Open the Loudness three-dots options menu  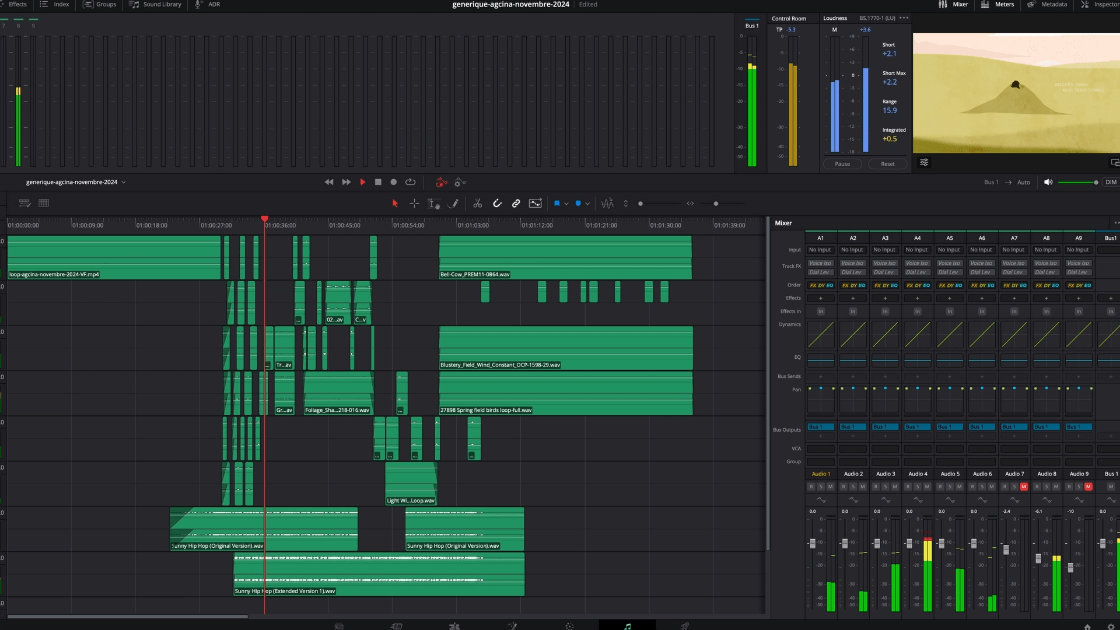[904, 18]
